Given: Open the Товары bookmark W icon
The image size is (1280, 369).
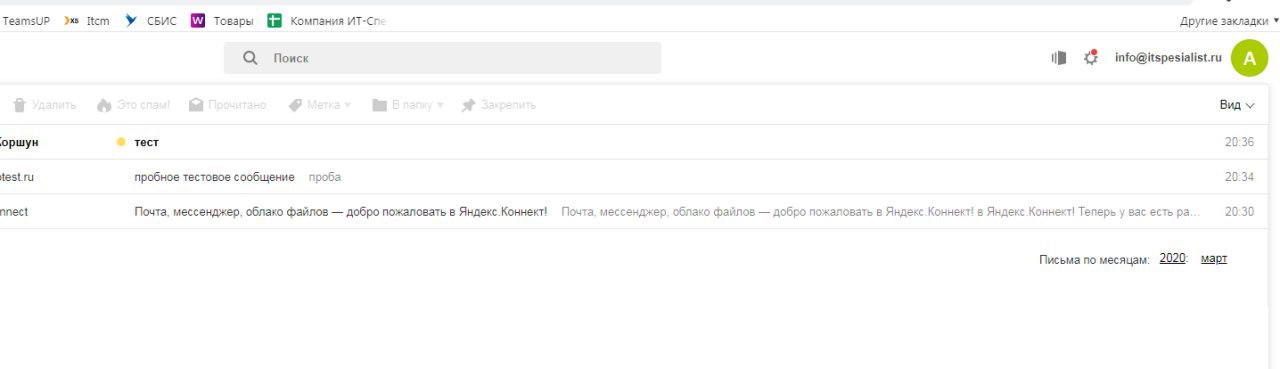Looking at the screenshot, I should [198, 21].
